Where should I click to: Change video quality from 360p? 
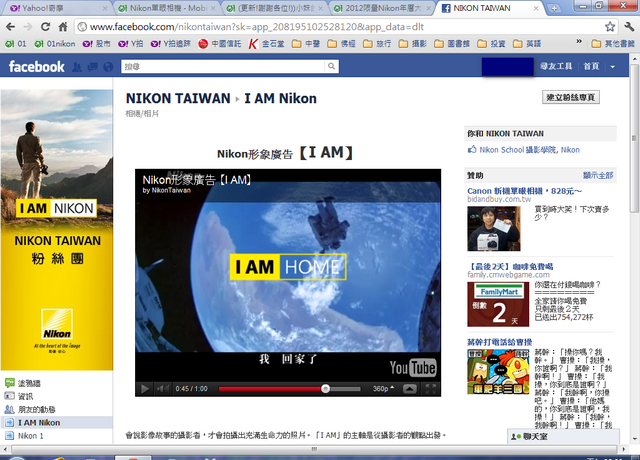(x=383, y=389)
